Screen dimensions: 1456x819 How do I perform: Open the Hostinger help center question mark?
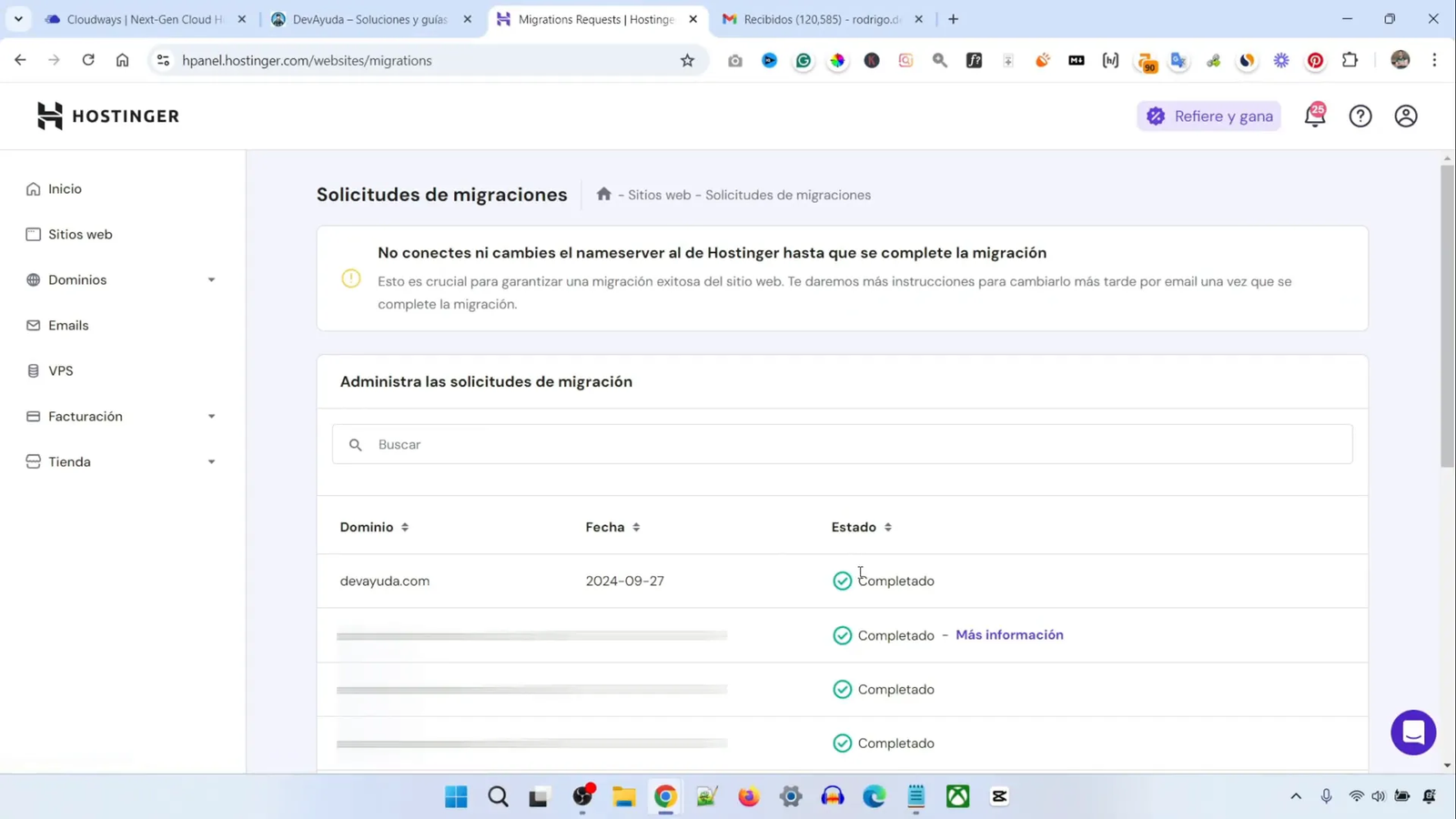pos(1360,116)
